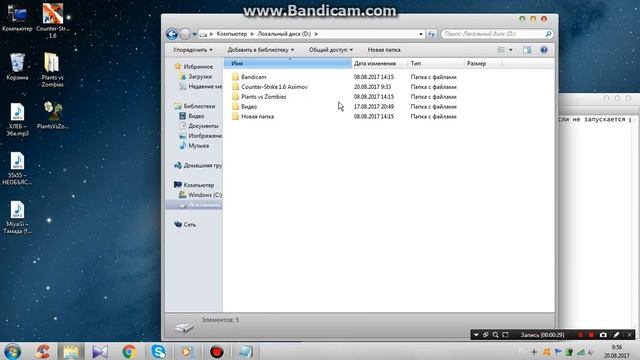Select the Компьютер desktop icon
Image resolution: width=640 pixels, height=360 pixels.
point(17,18)
